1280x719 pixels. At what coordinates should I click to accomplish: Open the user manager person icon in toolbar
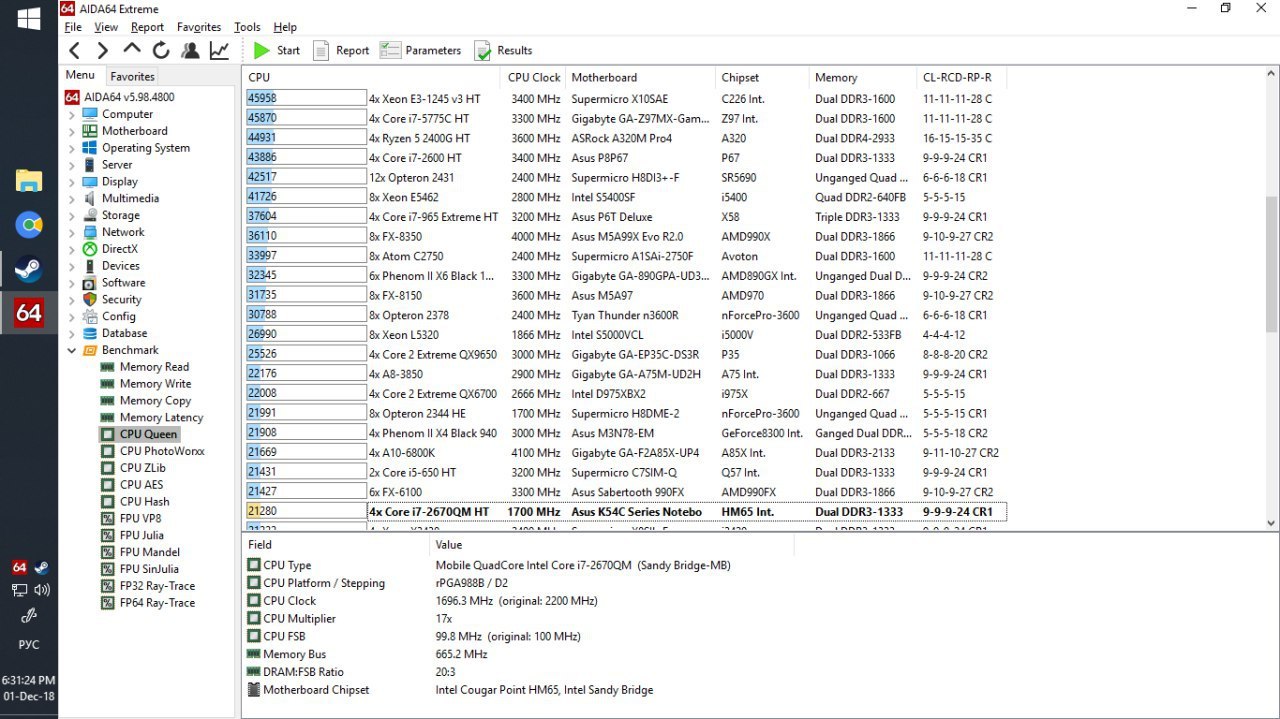pyautogui.click(x=190, y=50)
